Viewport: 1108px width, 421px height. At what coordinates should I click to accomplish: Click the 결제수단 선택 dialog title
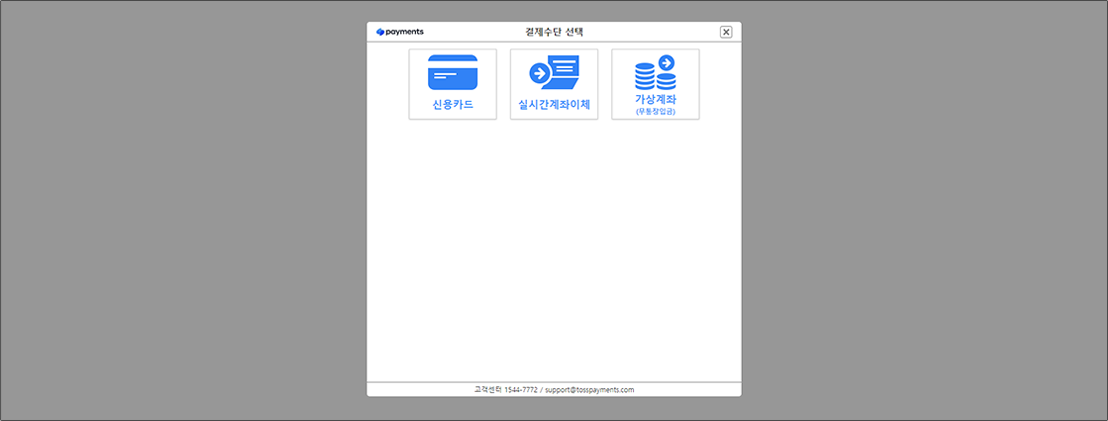pyautogui.click(x=554, y=32)
